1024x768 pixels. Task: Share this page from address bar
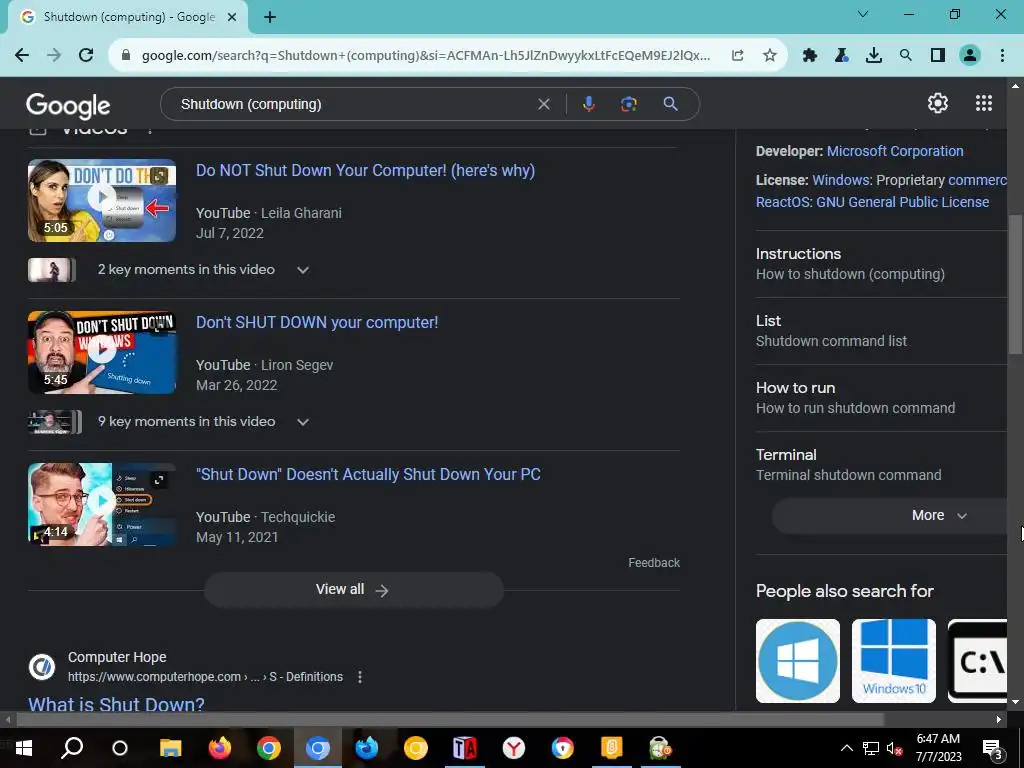(737, 56)
